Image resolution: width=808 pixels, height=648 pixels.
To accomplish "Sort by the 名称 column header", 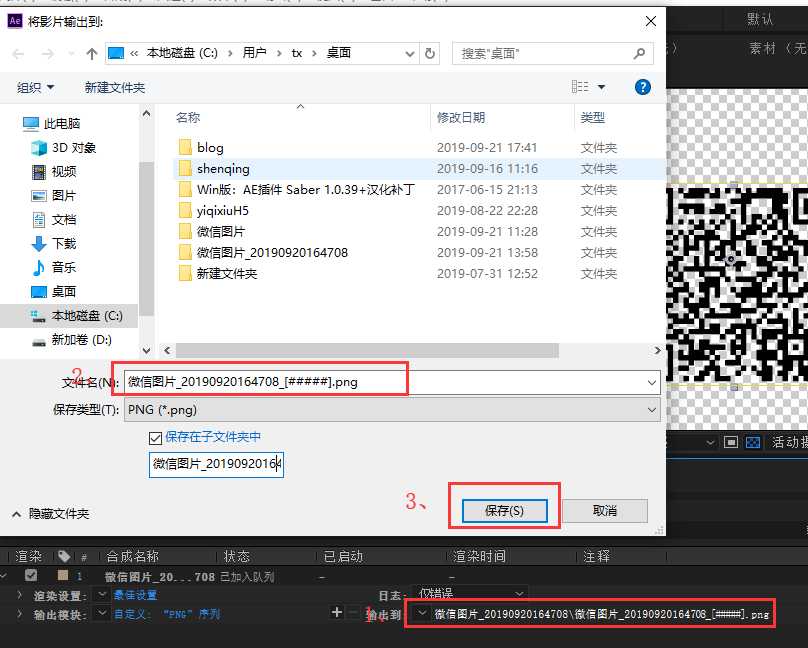I will coord(188,117).
